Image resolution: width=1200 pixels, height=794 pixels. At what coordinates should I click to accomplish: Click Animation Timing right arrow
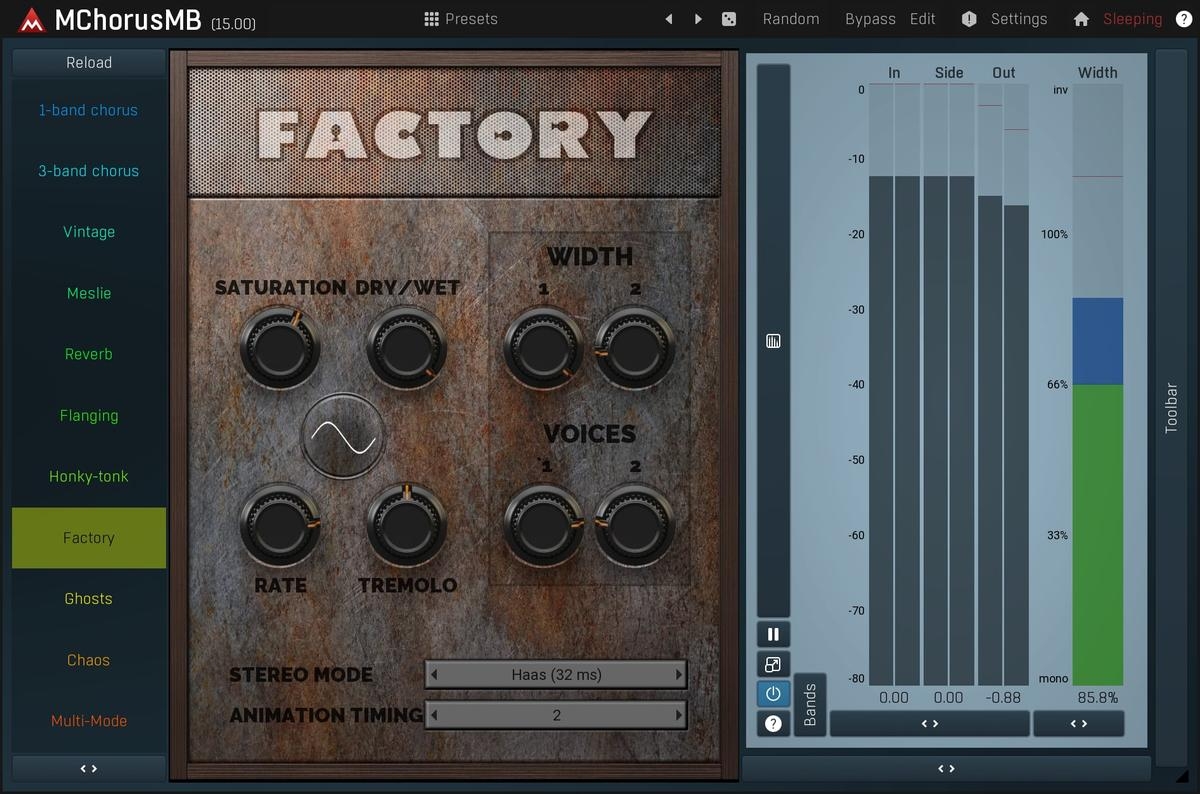[x=679, y=715]
